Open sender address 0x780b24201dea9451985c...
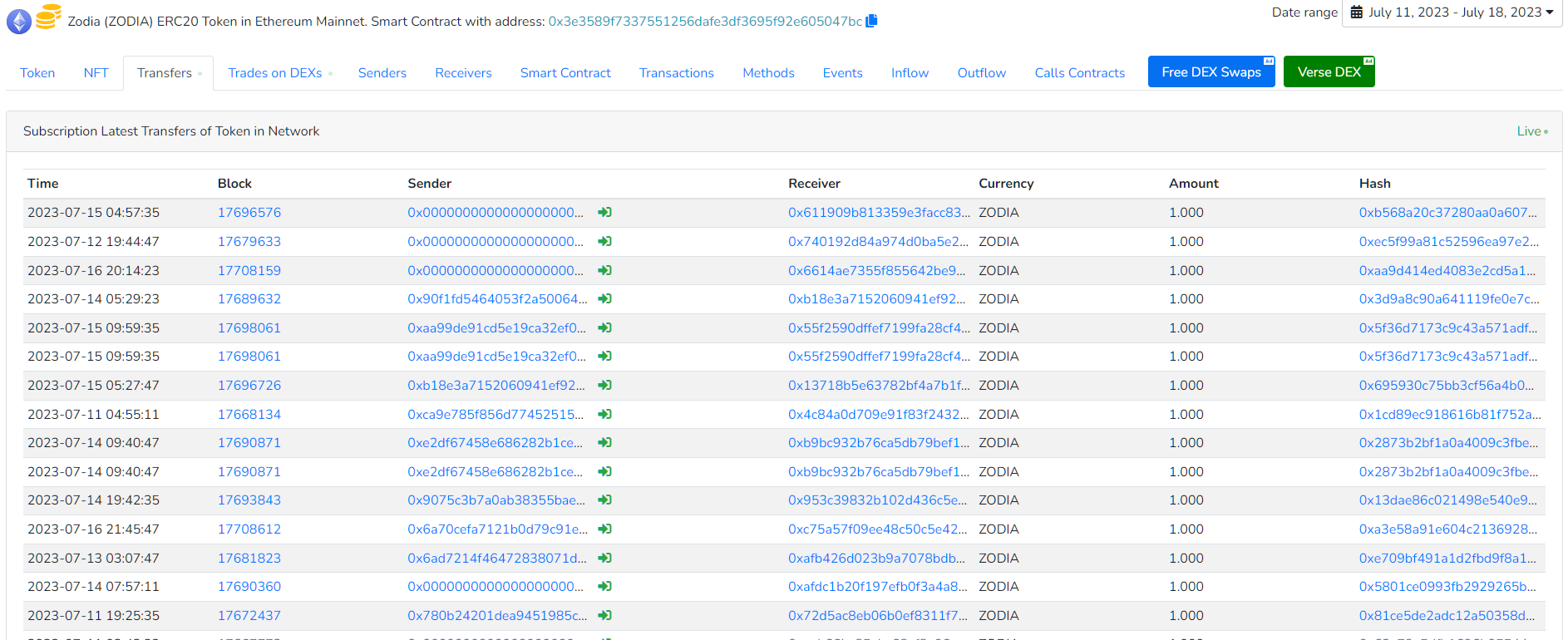The image size is (1568, 640). (x=497, y=616)
